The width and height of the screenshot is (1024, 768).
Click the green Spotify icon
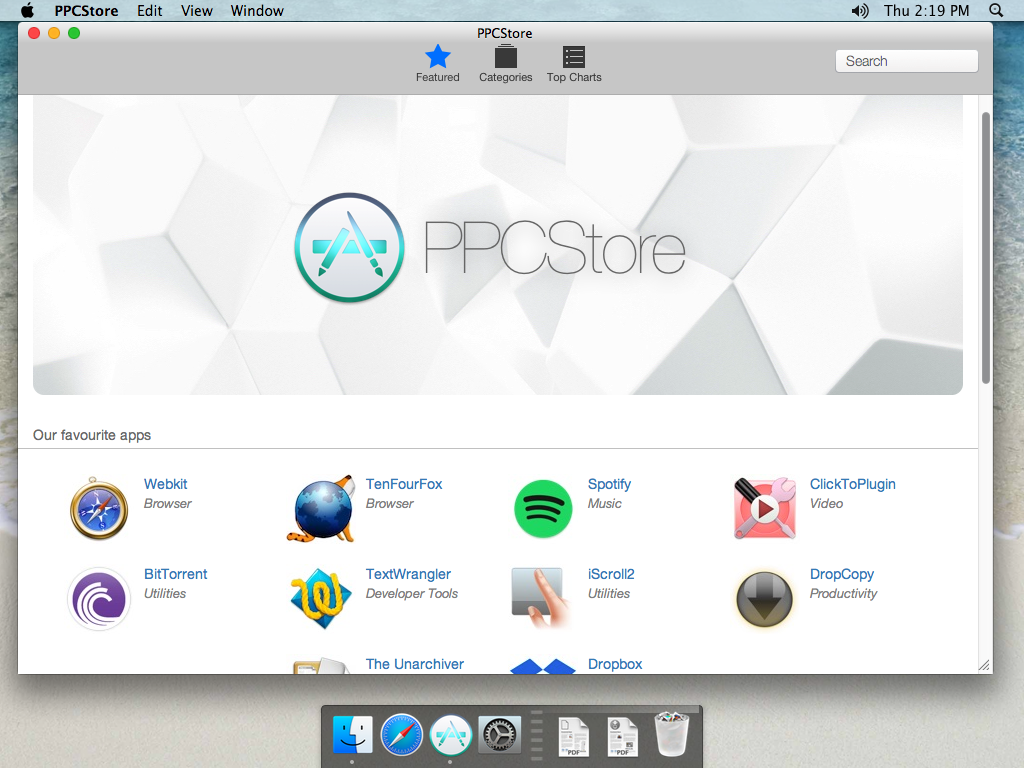[543, 509]
